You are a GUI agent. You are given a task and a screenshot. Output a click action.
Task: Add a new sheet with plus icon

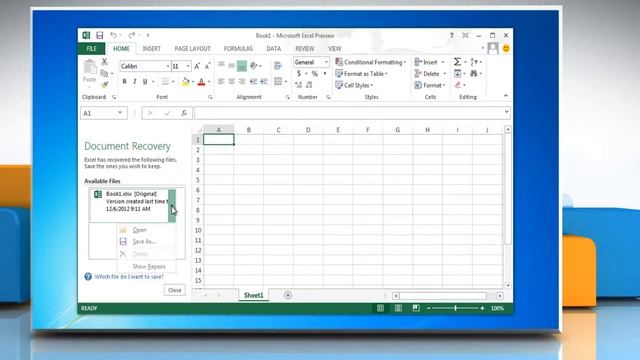[288, 295]
